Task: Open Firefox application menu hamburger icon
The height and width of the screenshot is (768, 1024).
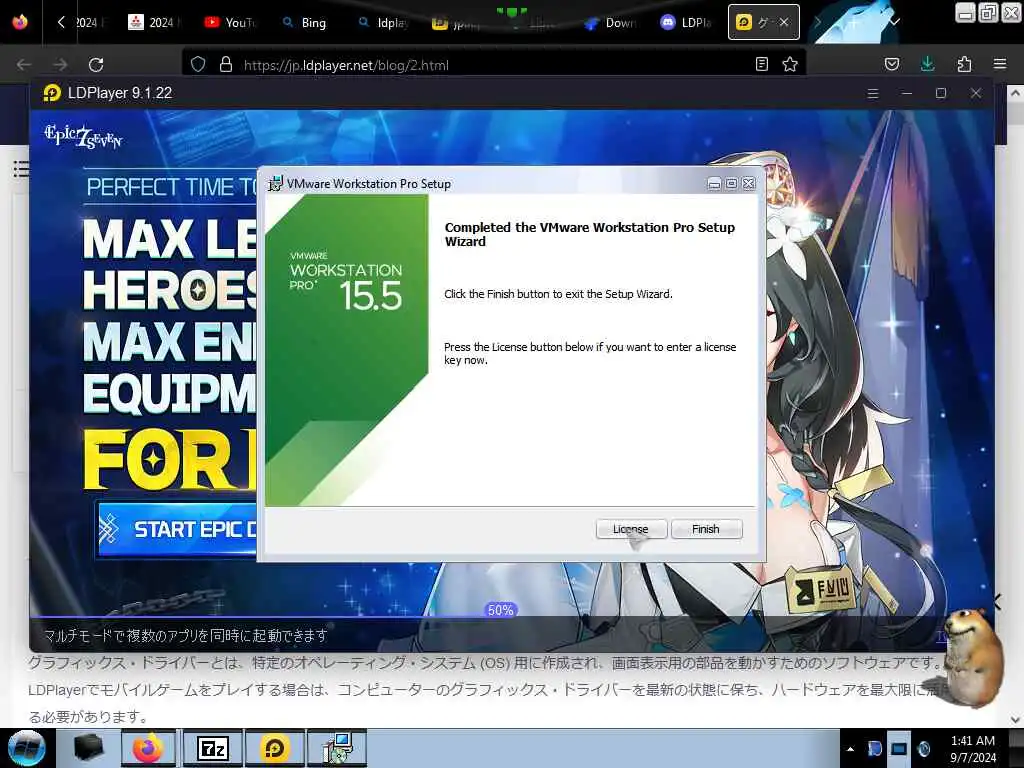Action: [x=999, y=64]
